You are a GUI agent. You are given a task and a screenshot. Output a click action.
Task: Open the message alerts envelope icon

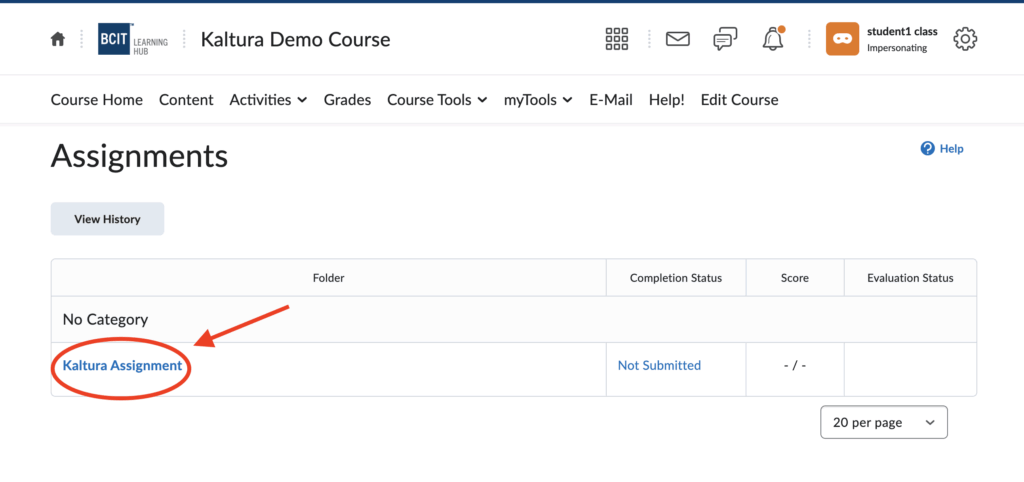tap(678, 40)
